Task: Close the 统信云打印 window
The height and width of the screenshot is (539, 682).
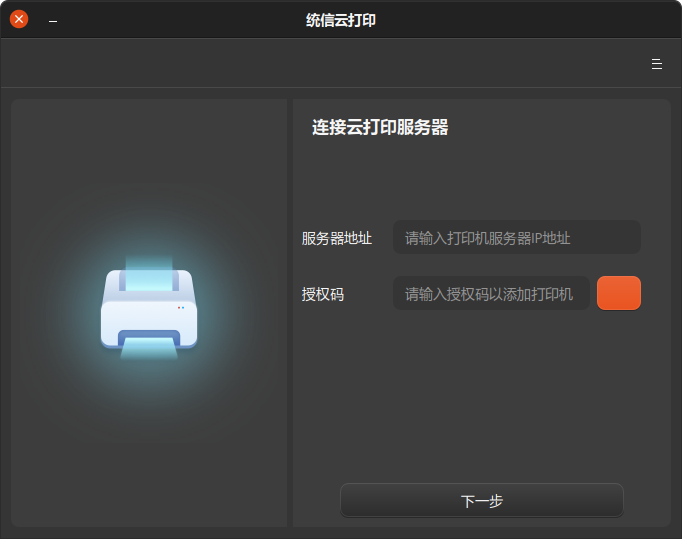Action: (x=19, y=19)
